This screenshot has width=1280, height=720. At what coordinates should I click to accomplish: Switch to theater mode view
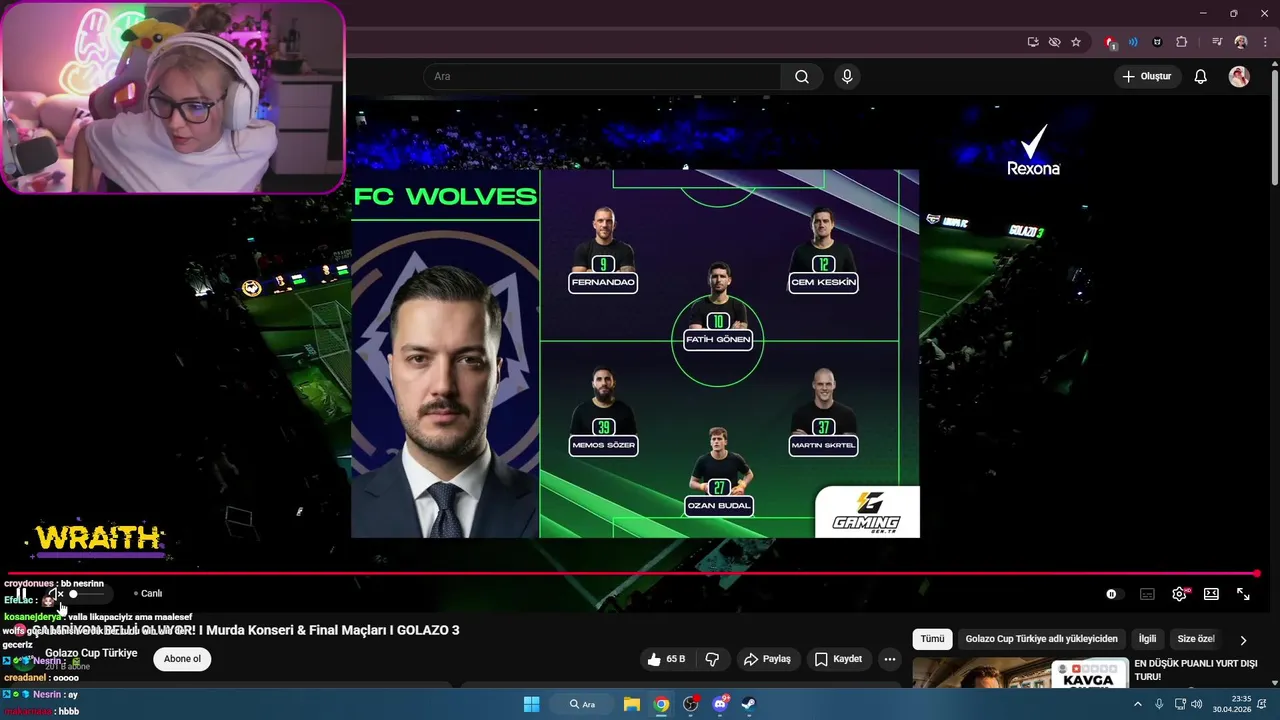pos(1211,594)
